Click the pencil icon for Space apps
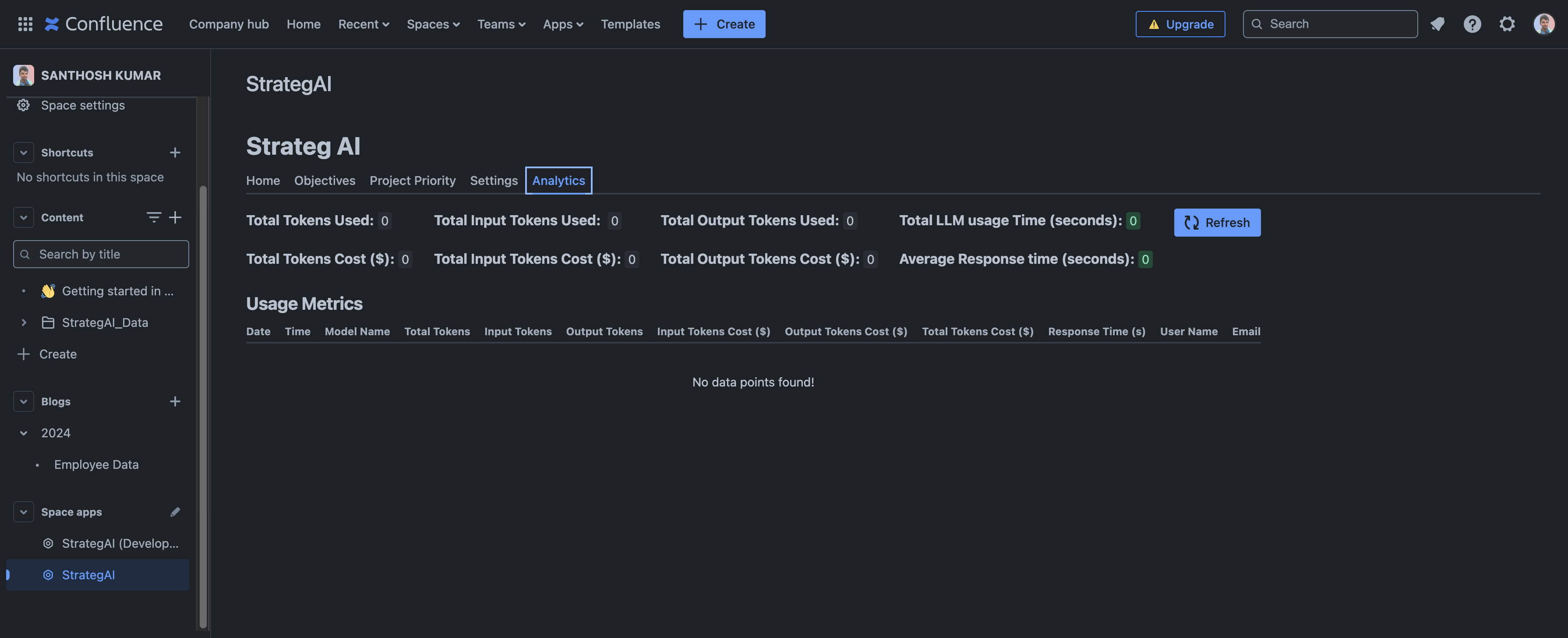This screenshot has width=1568, height=638. pos(175,511)
